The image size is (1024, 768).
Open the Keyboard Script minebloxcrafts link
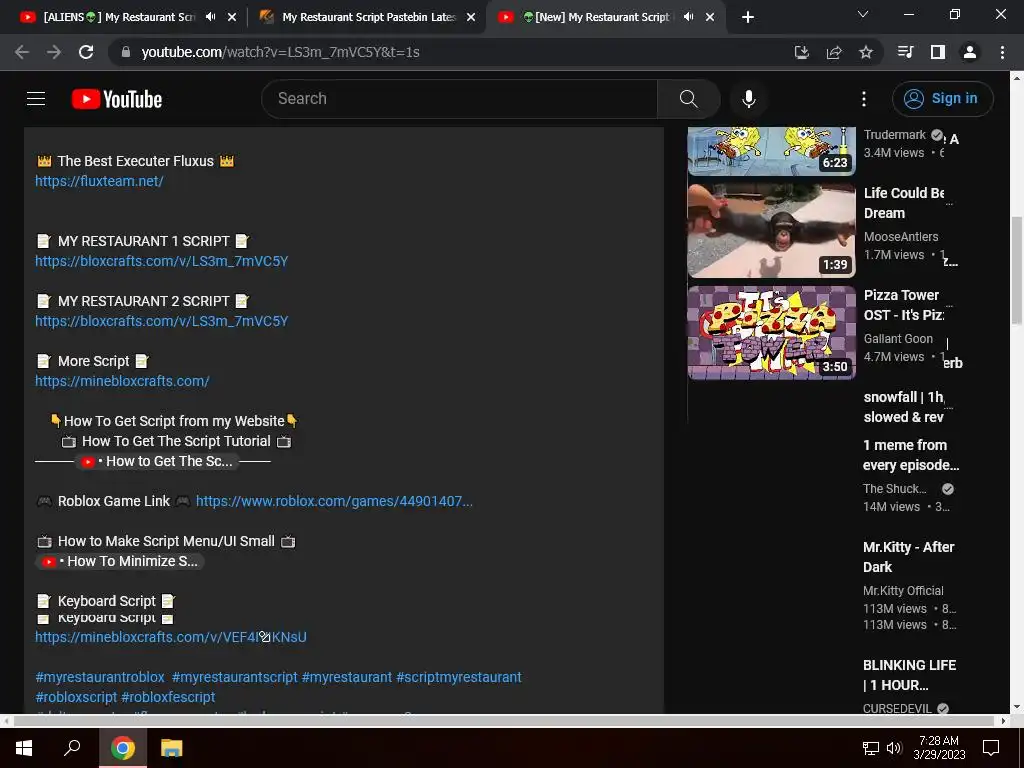point(170,637)
